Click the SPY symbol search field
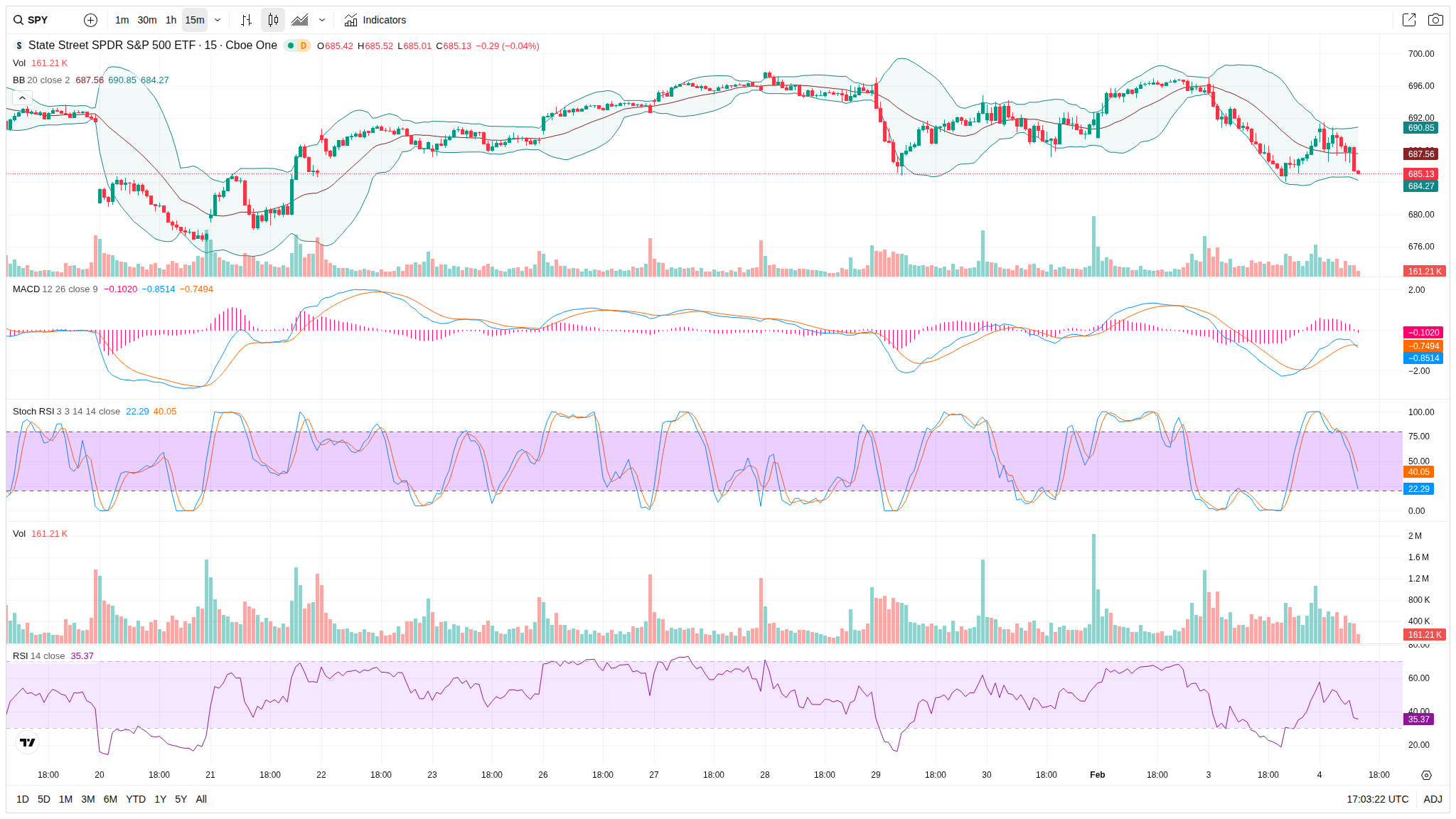Viewport: 1456px width, 819px height. coord(39,20)
